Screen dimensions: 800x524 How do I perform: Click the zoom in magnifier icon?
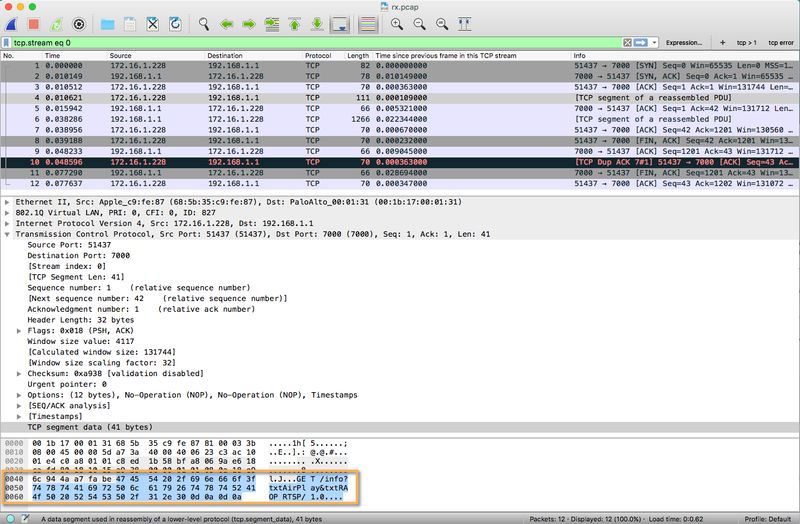(x=397, y=22)
